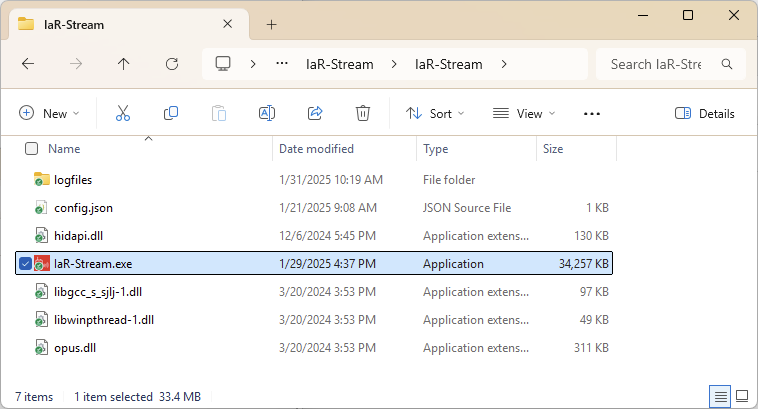The image size is (758, 409).
Task: Add a new tab with plus button
Action: (x=271, y=25)
